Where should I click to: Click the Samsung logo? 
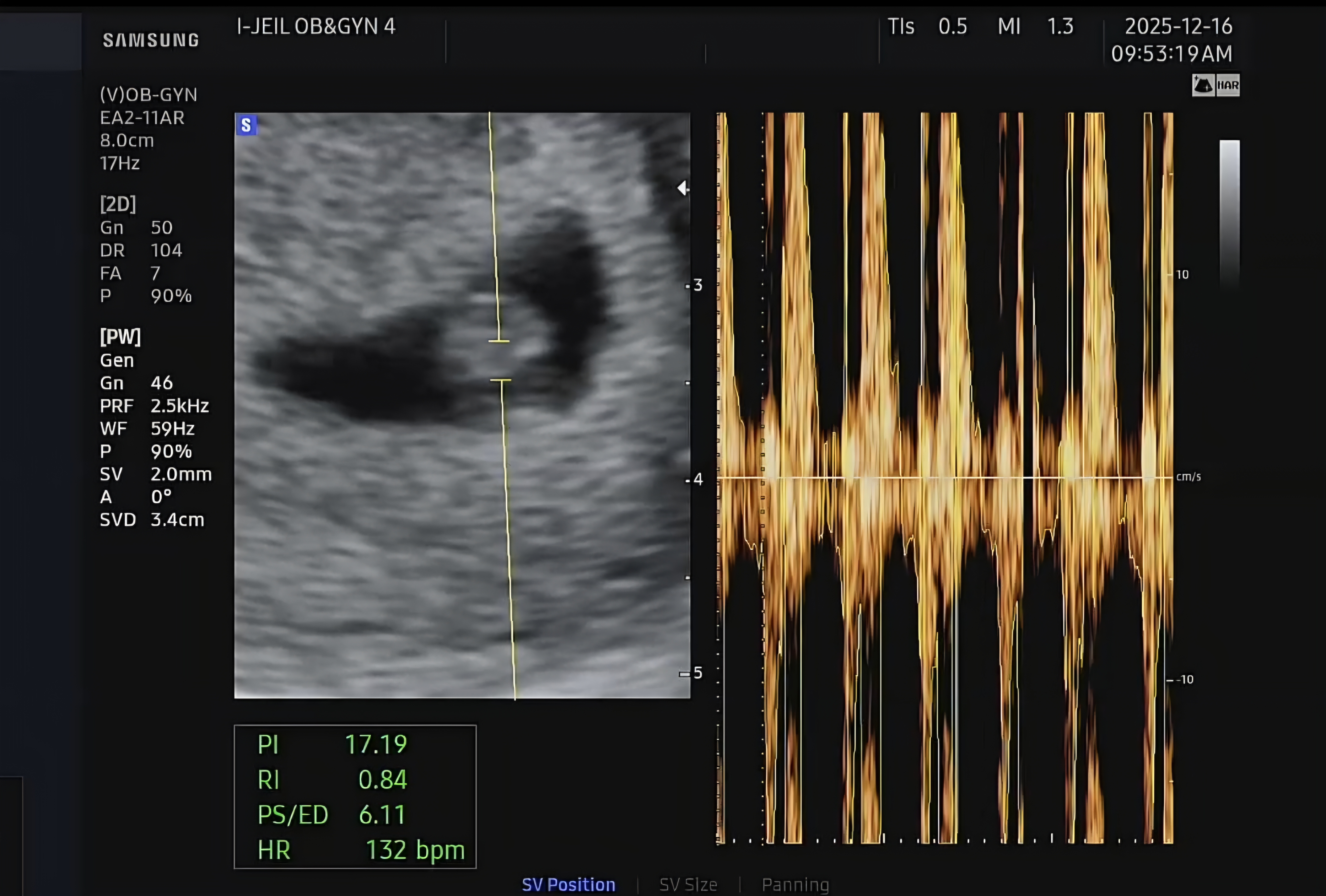[x=151, y=40]
